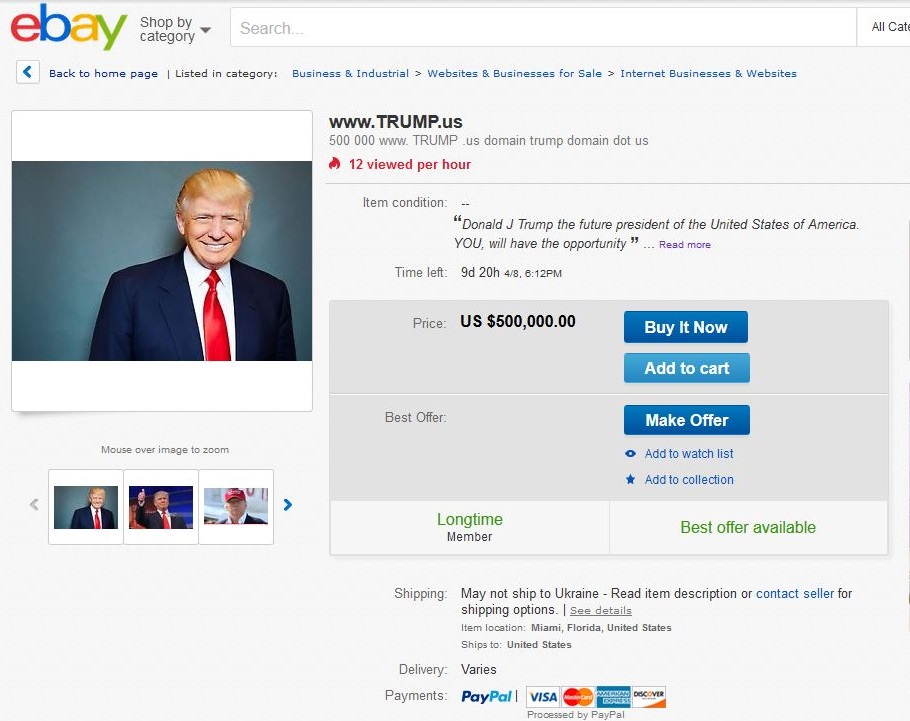The image size is (910, 721).
Task: Click the star icon for collection
Action: click(x=630, y=480)
